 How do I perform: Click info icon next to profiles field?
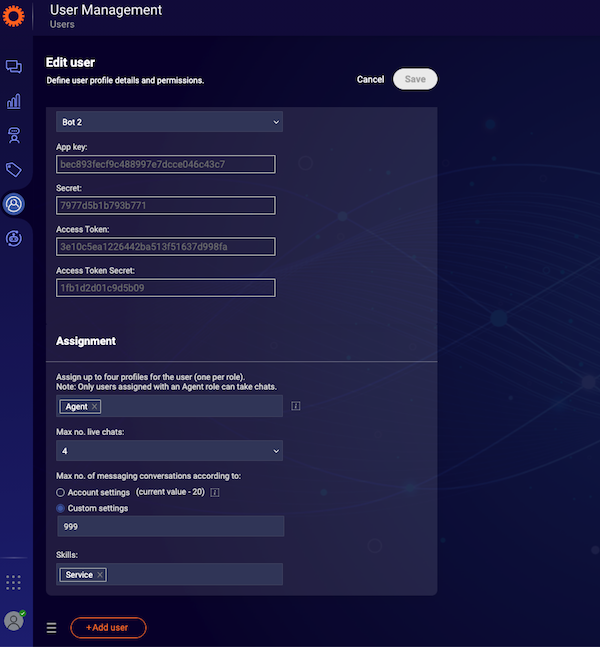pos(296,406)
